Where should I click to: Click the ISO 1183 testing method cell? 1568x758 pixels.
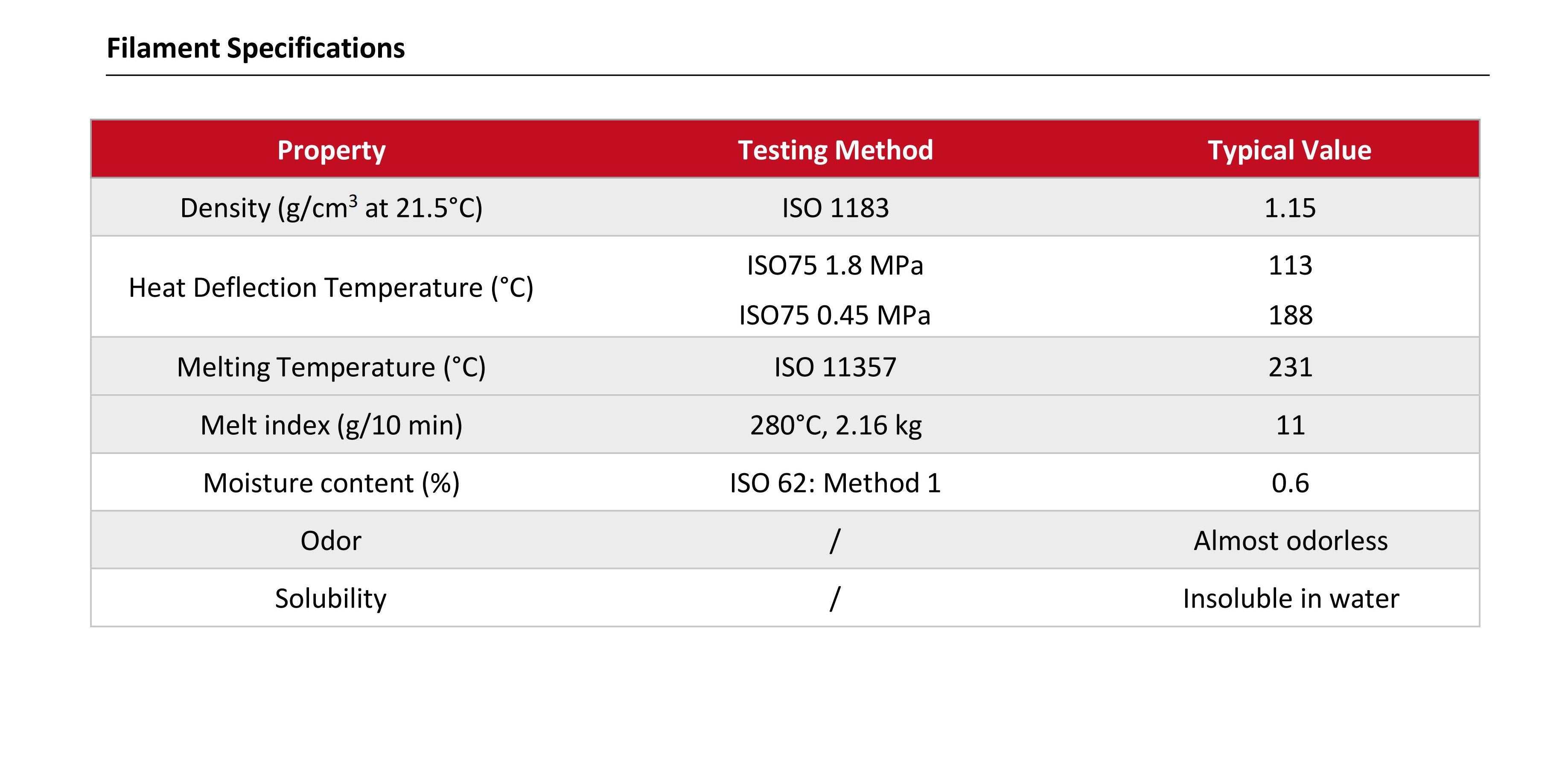pos(835,208)
